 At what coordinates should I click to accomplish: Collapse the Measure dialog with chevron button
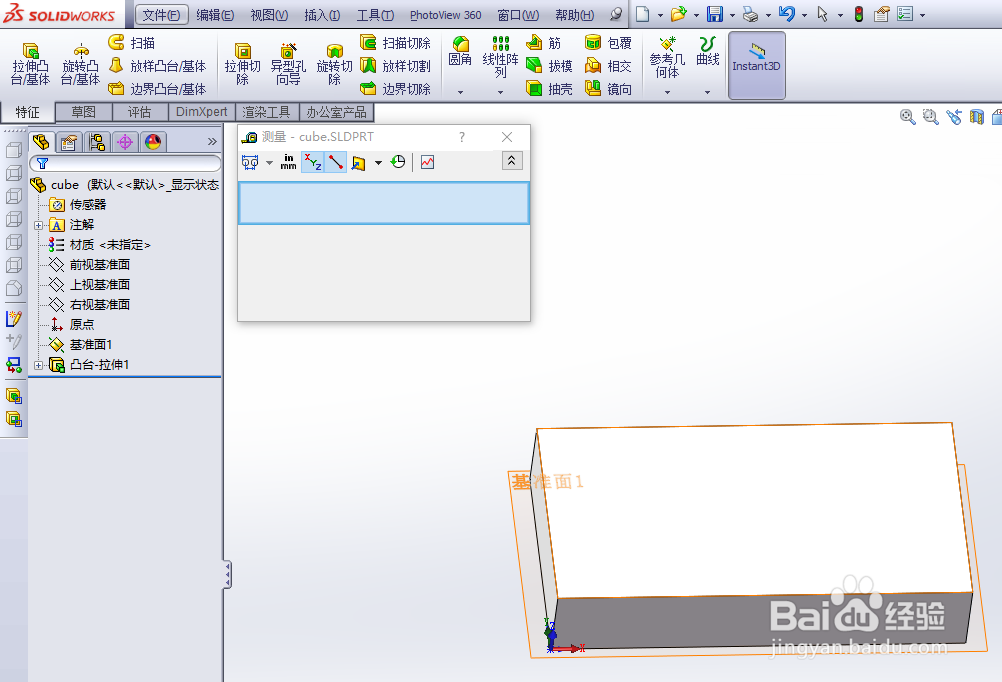pyautogui.click(x=512, y=161)
